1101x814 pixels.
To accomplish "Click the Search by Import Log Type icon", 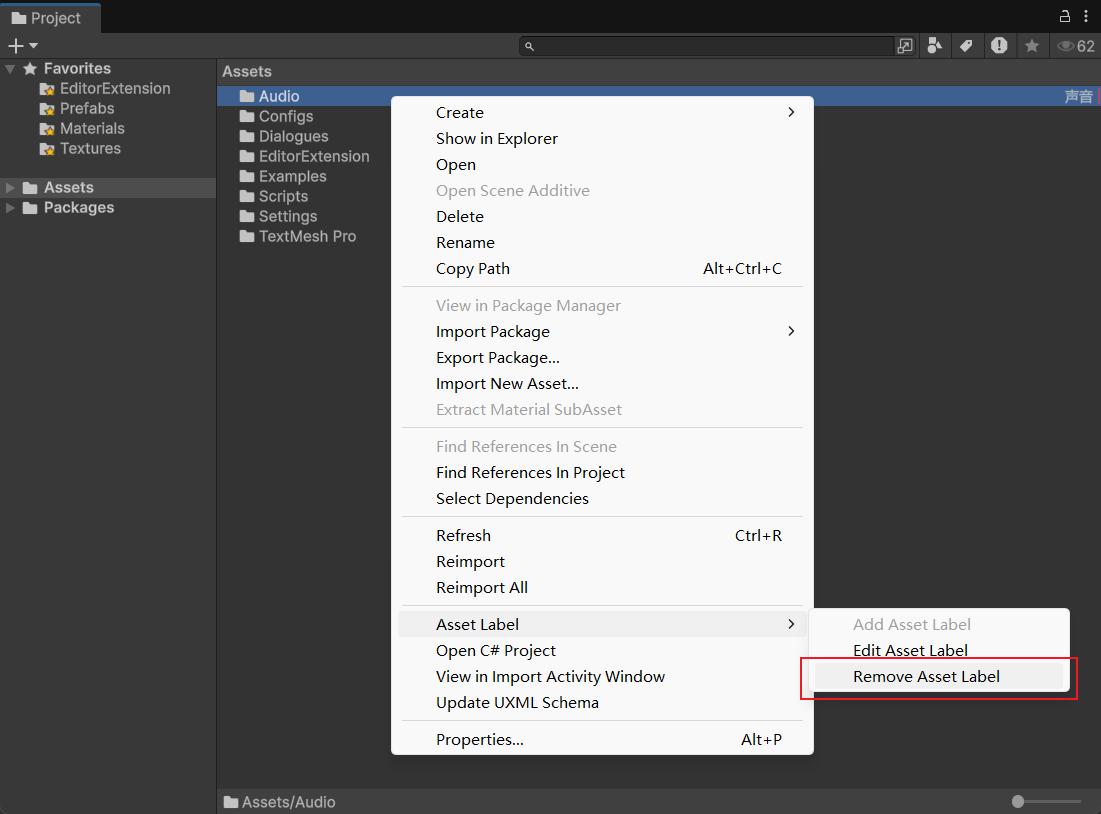I will (x=999, y=46).
